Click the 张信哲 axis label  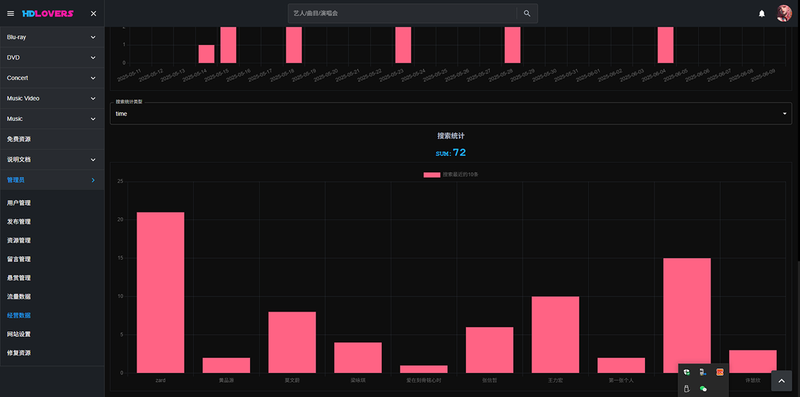click(x=489, y=380)
